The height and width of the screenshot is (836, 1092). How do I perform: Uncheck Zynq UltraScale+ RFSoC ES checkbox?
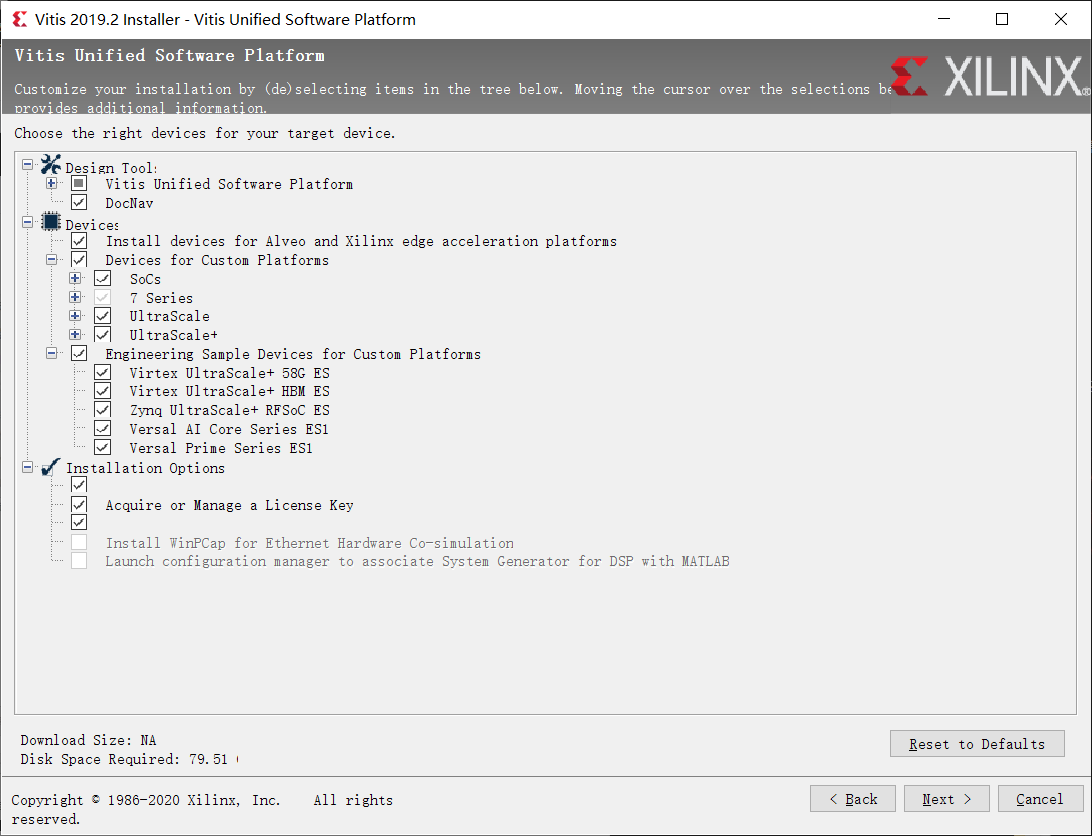click(102, 410)
